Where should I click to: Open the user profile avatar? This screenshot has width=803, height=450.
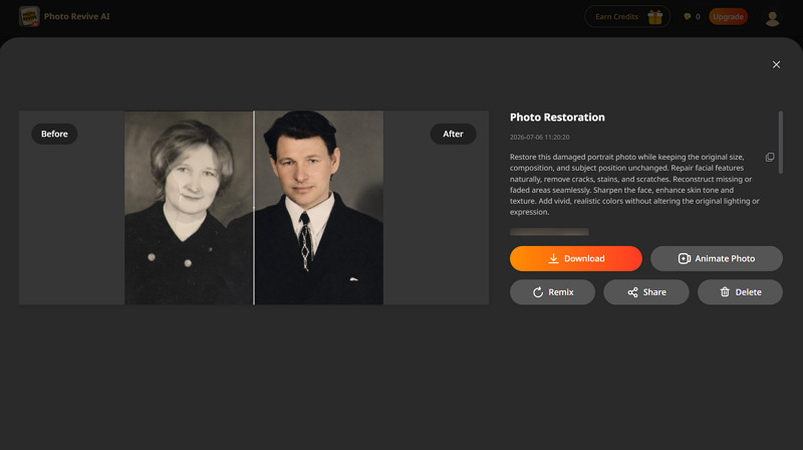[772, 18]
